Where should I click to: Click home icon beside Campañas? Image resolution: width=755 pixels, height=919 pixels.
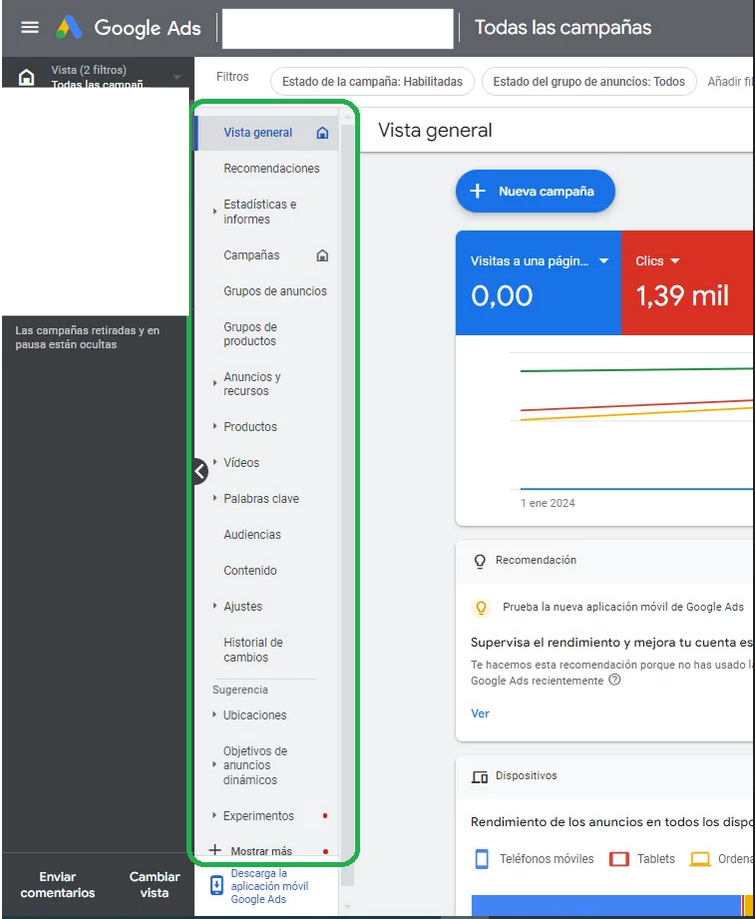pyautogui.click(x=322, y=256)
